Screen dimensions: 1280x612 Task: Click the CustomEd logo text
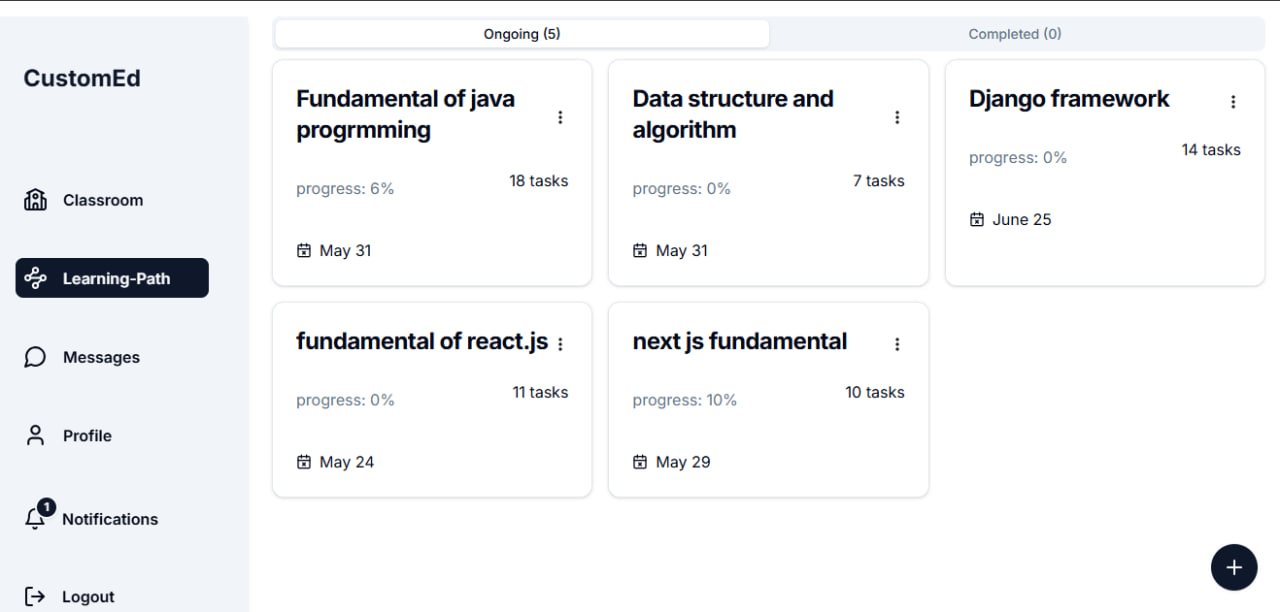coord(82,78)
